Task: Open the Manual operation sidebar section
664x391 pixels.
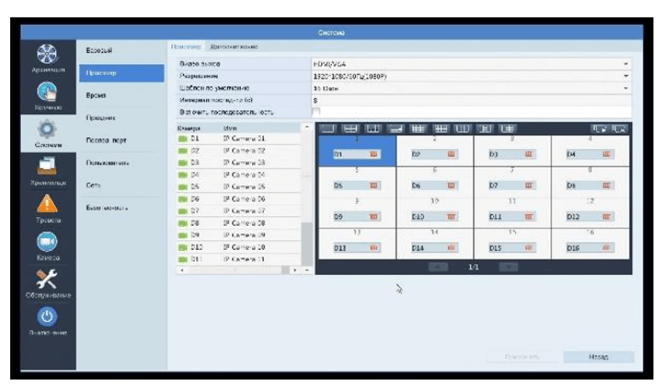Action: 47,96
